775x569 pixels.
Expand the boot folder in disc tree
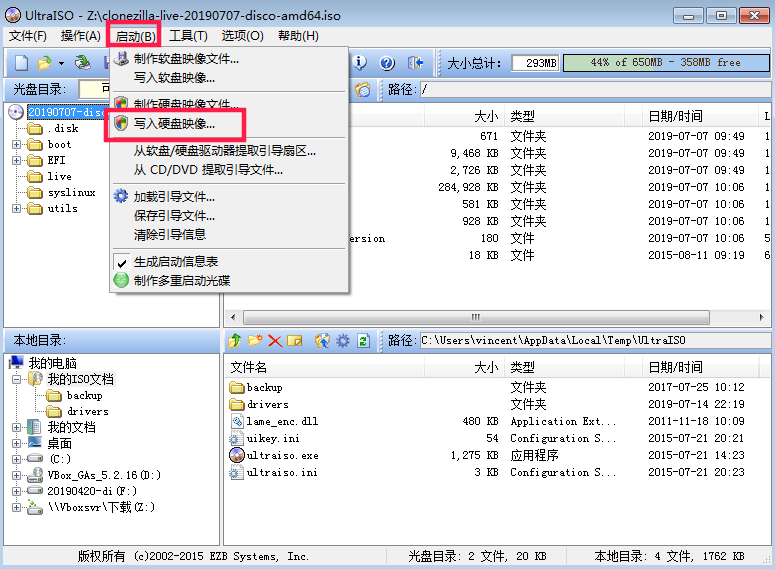point(16,144)
